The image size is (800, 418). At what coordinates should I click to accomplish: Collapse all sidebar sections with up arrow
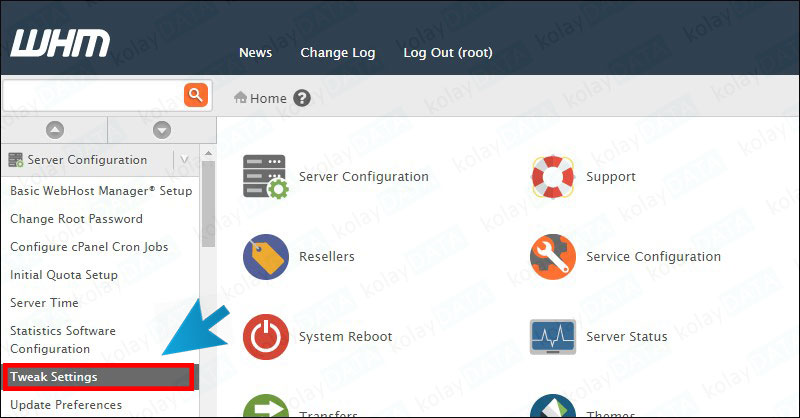pyautogui.click(x=55, y=129)
